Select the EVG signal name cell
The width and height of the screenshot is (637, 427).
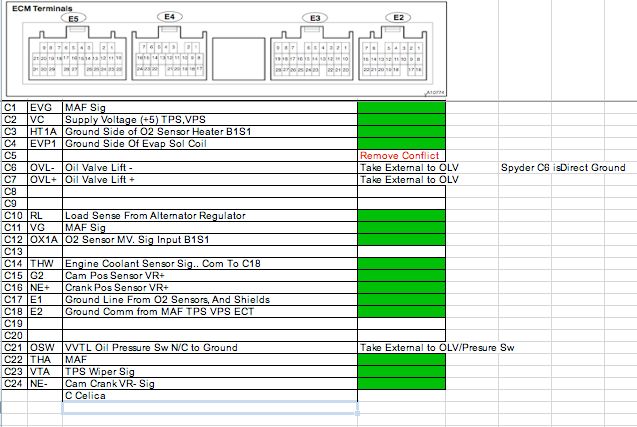click(45, 108)
